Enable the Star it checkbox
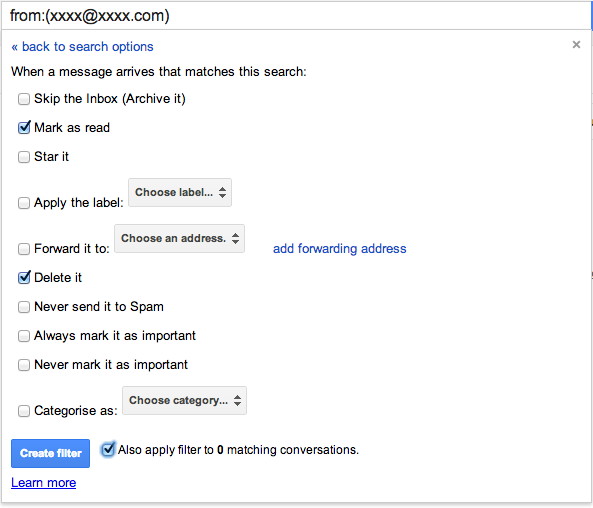Image resolution: width=593 pixels, height=508 pixels. [x=24, y=157]
